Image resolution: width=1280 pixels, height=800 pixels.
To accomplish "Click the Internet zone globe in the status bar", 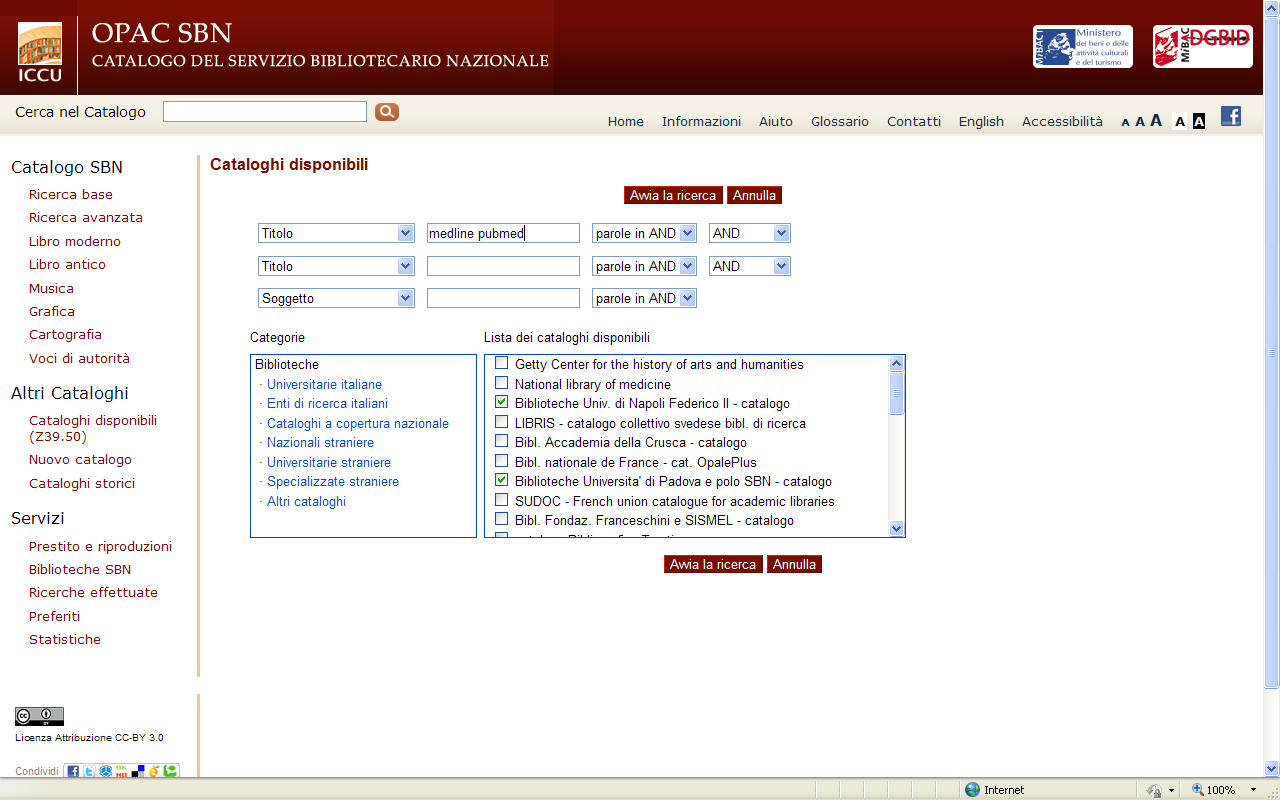I will 972,789.
